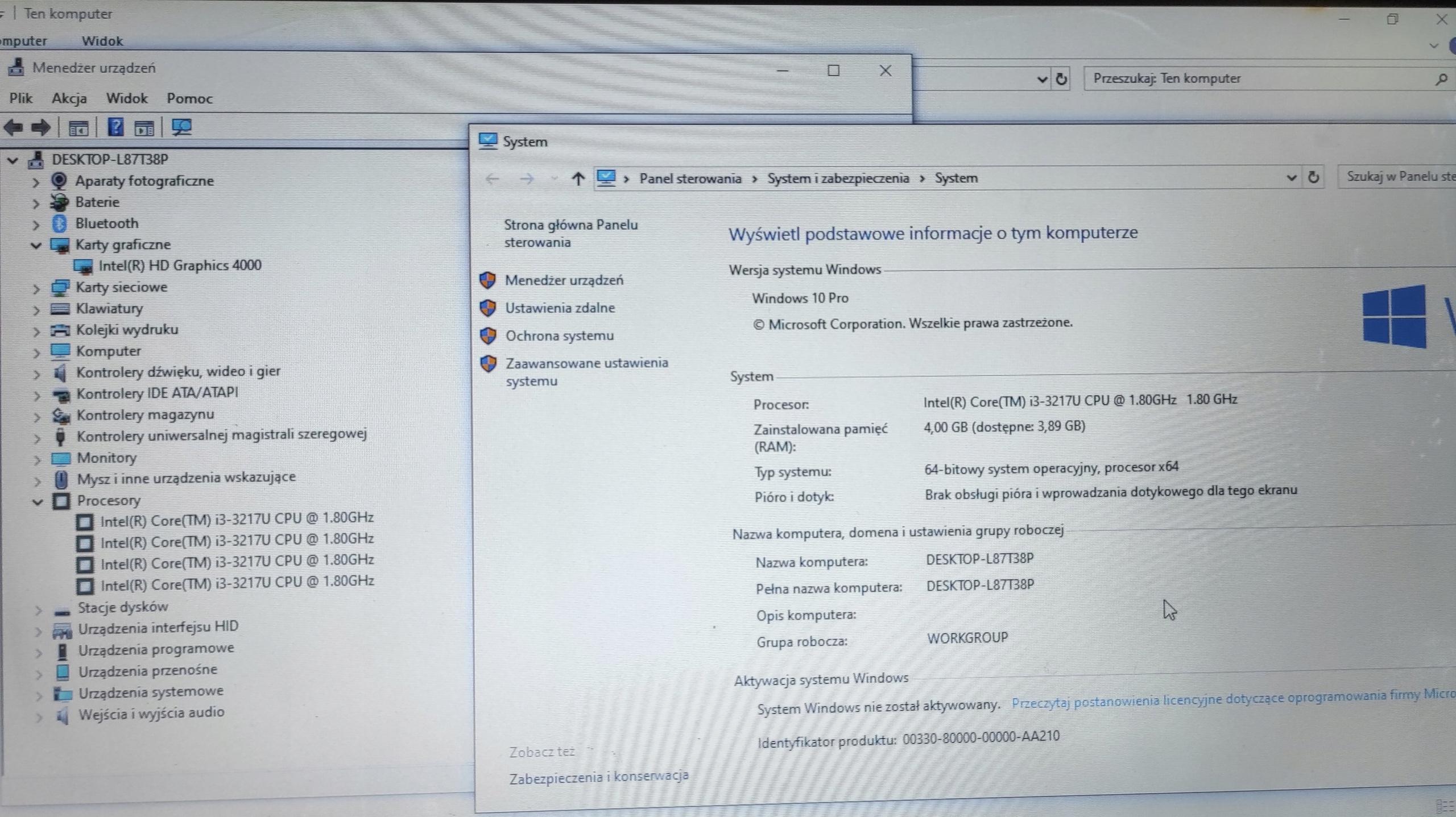This screenshot has width=1456, height=817.
Task: Open Menedżer urządzeń link in System panel
Action: [x=564, y=280]
